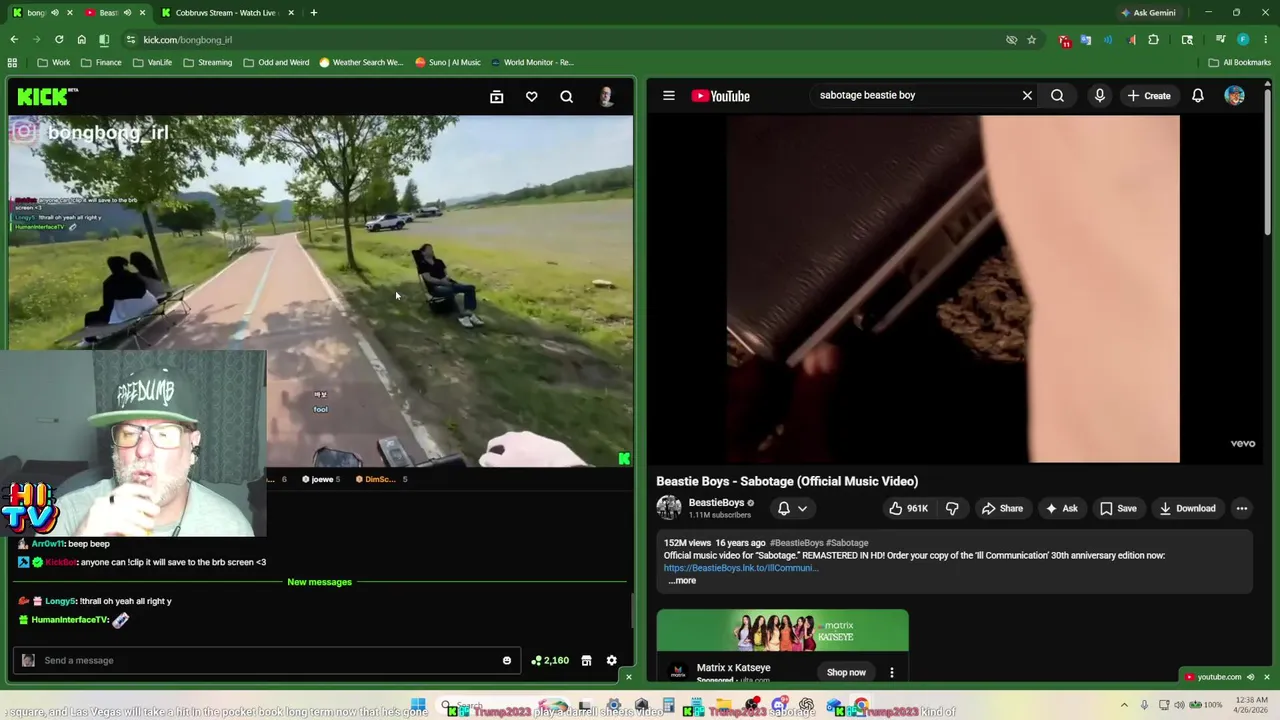The width and height of the screenshot is (1280, 720).
Task: Open Chrome extensions puzzle icon
Action: click(1153, 39)
